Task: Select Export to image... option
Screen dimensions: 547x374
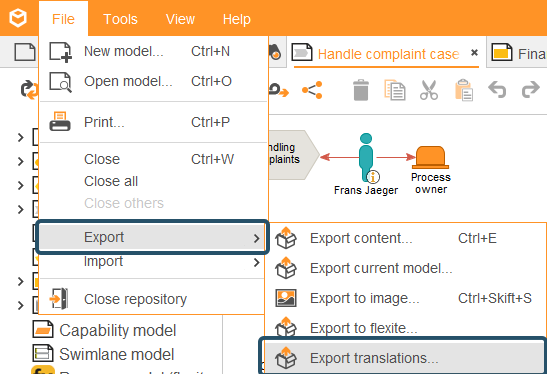Action: point(405,298)
